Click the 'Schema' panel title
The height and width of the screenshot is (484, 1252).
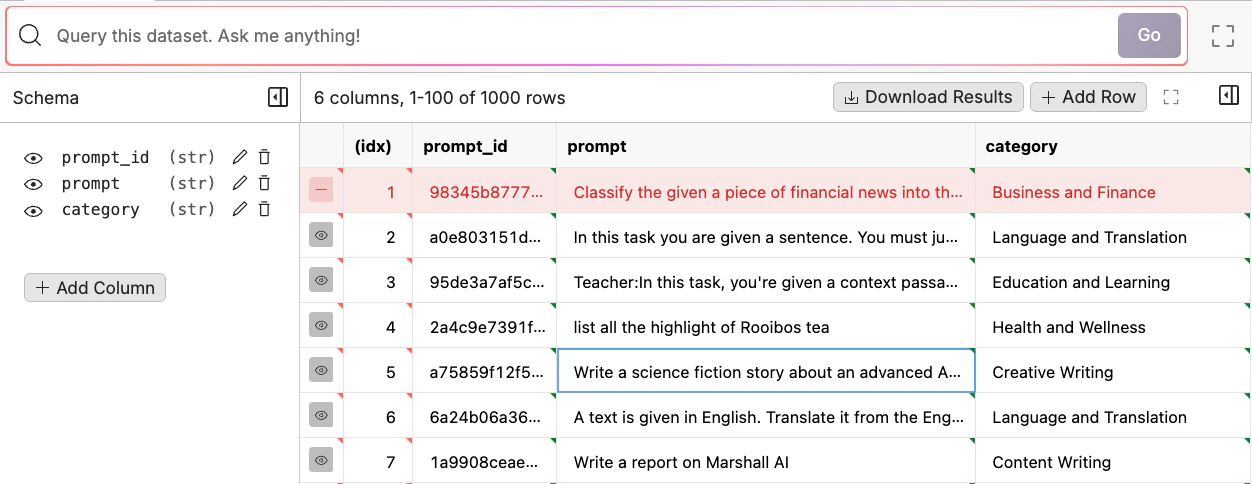46,98
